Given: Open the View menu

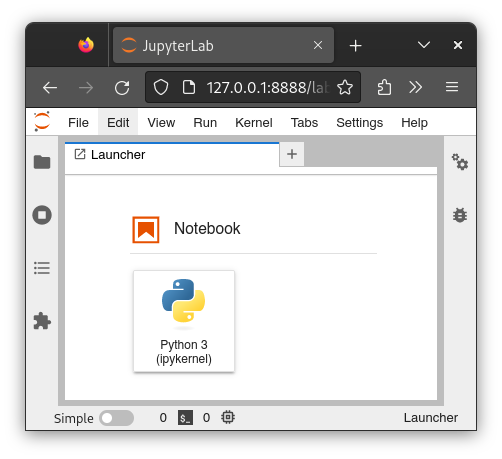Looking at the screenshot, I should point(161,123).
